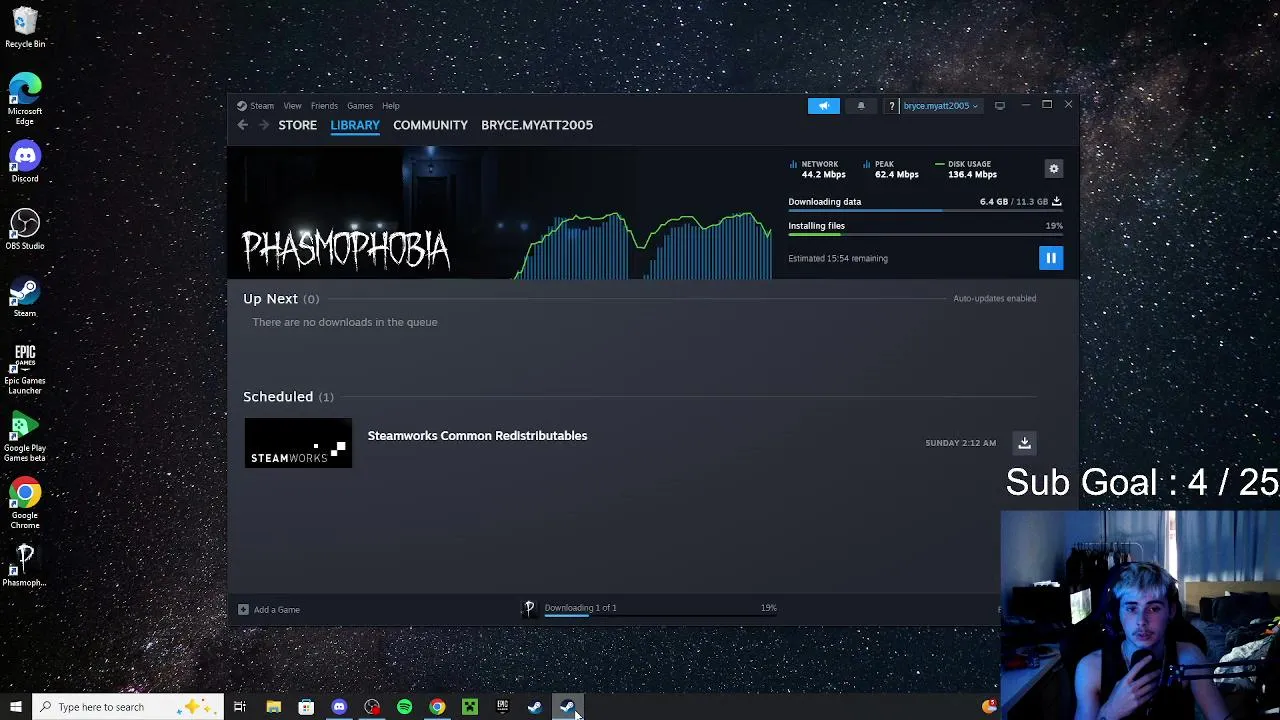Click Add a Game
Screen dimensions: 1280x720
[277, 610]
